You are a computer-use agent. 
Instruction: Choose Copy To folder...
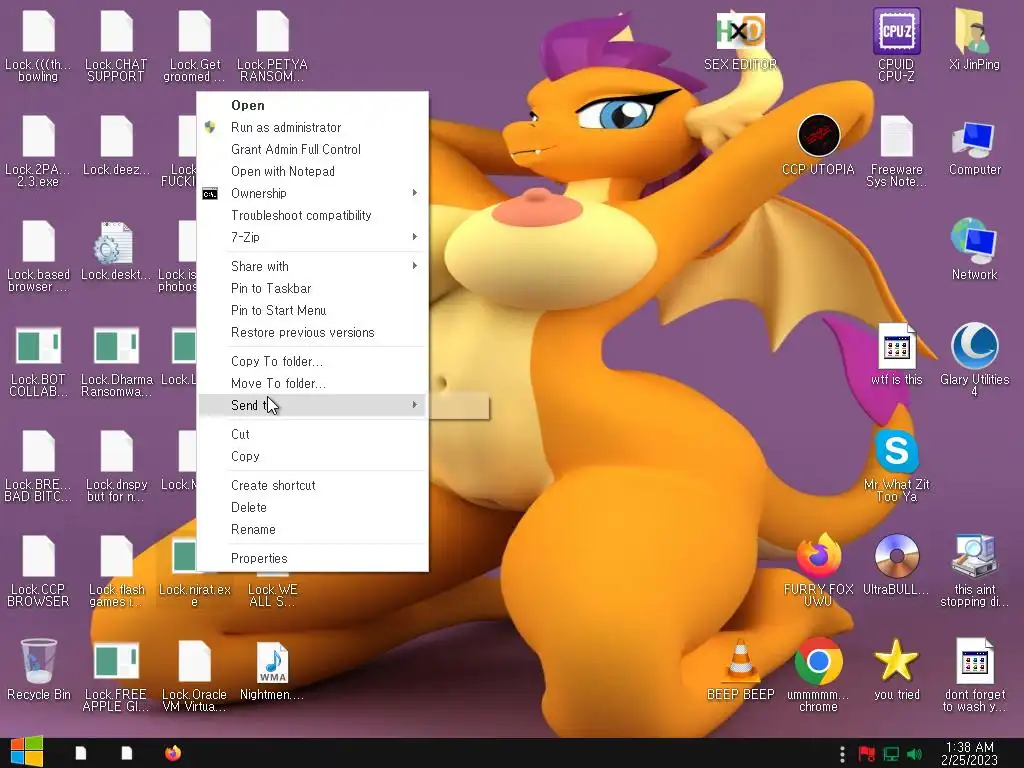[312, 362]
